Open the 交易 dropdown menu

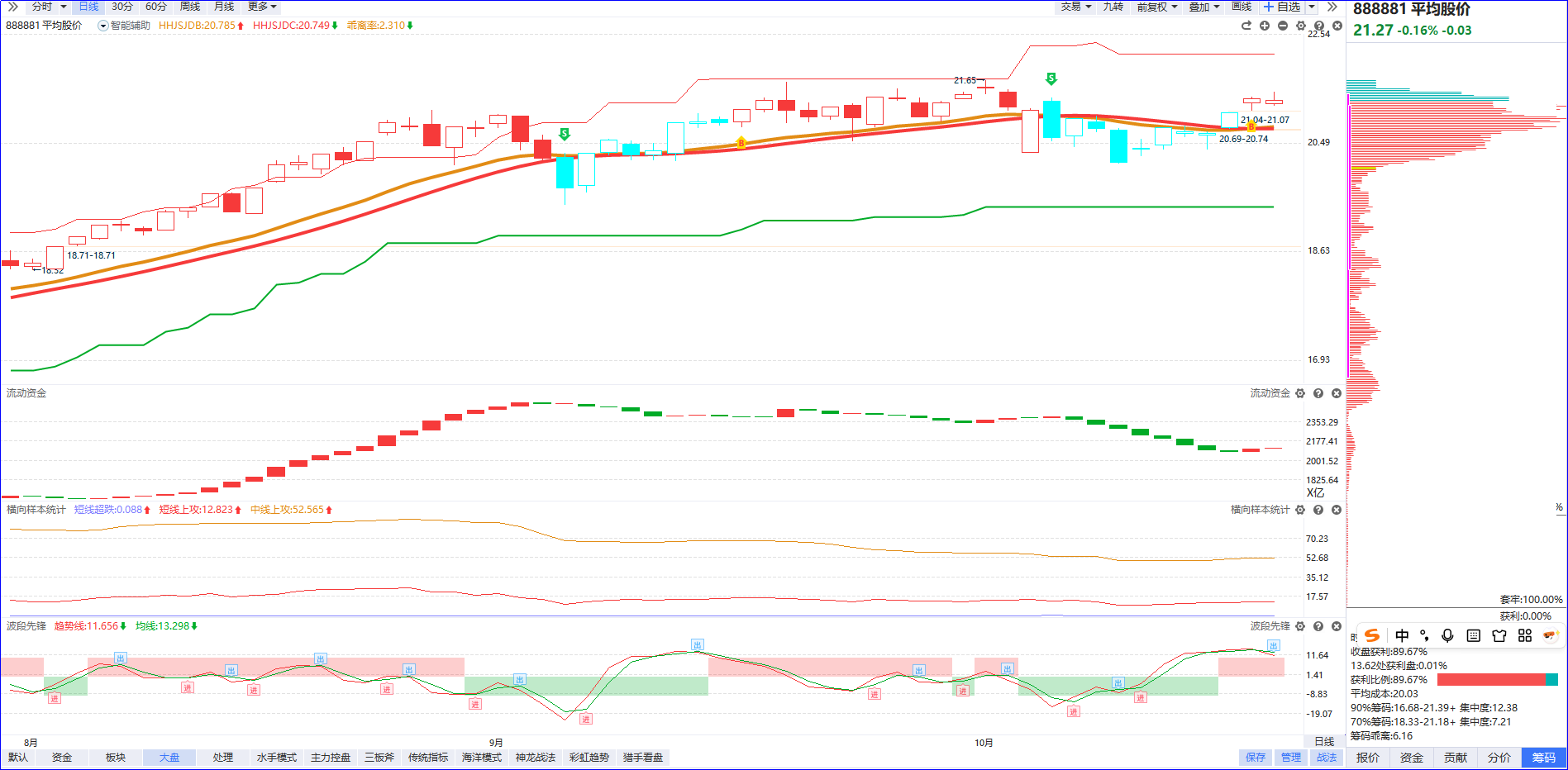1076,7
